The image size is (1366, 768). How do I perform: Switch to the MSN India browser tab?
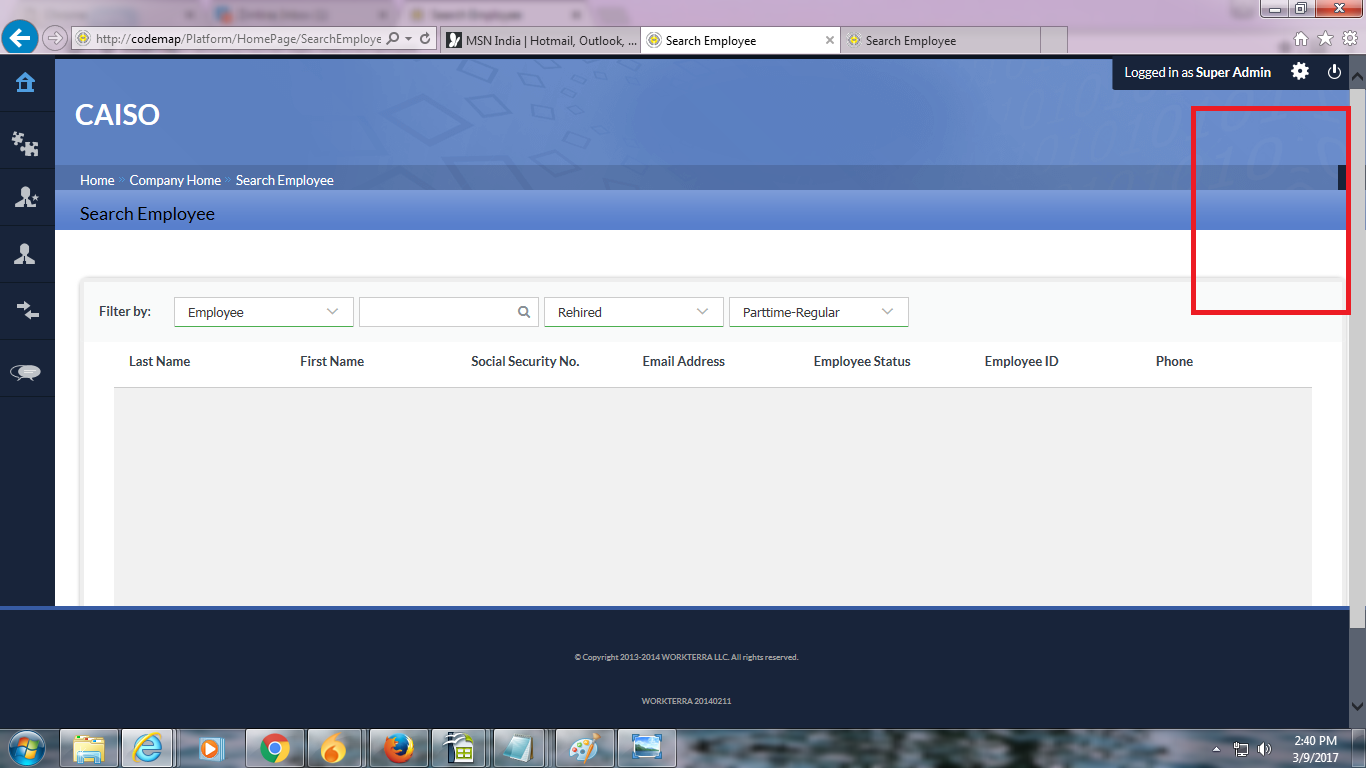point(540,41)
